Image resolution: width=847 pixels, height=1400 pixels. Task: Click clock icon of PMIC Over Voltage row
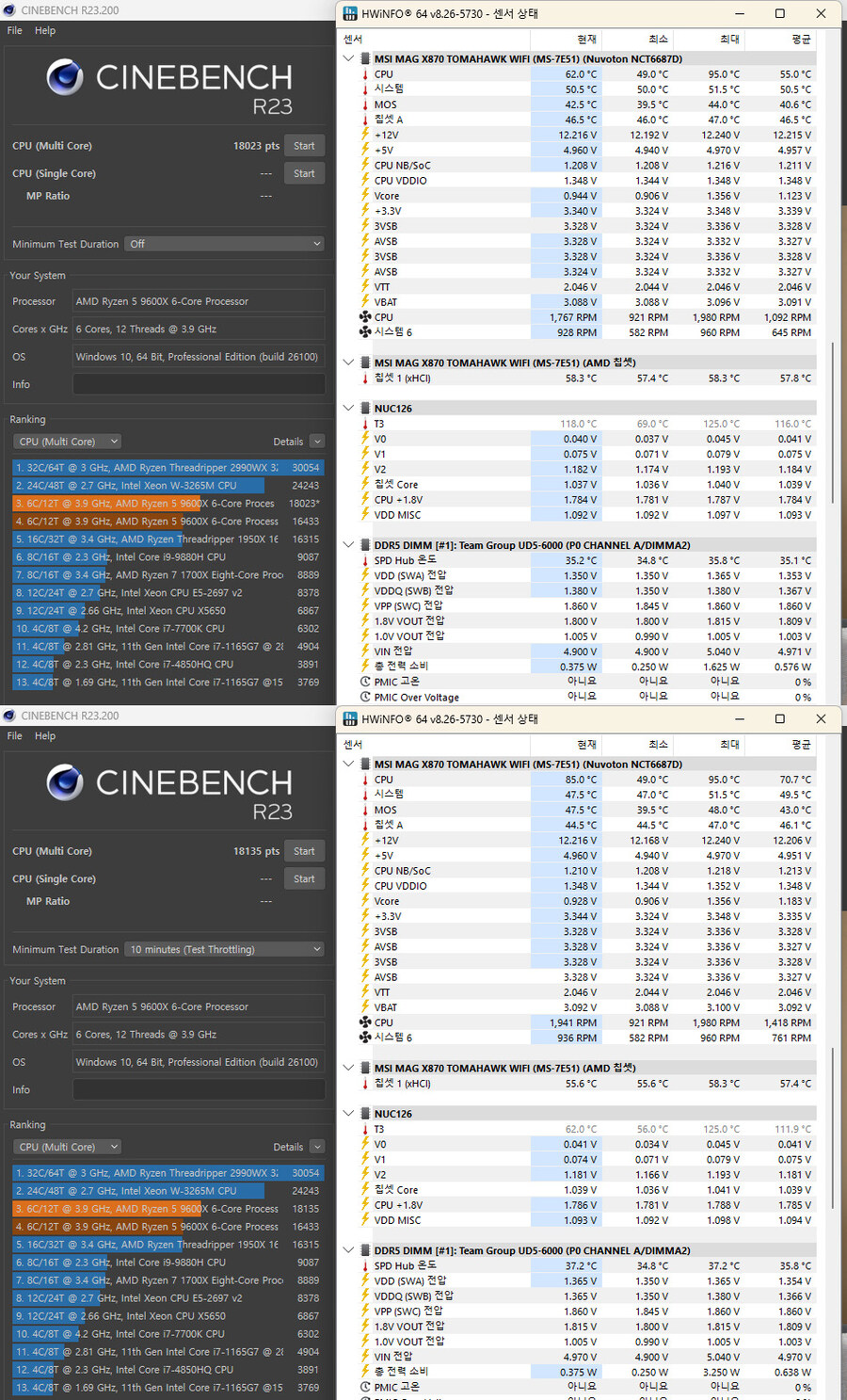365,697
